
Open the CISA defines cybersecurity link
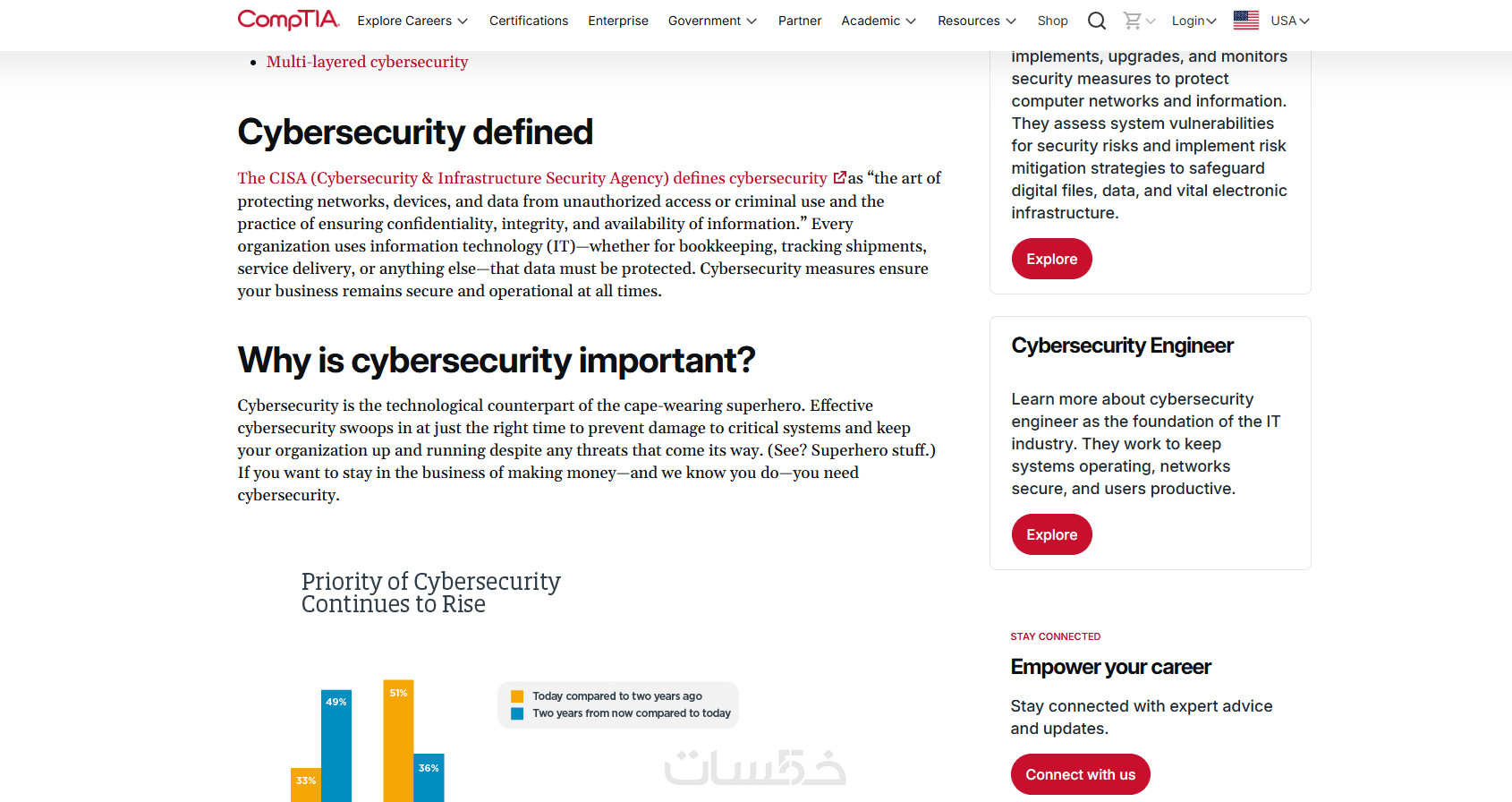pos(532,178)
